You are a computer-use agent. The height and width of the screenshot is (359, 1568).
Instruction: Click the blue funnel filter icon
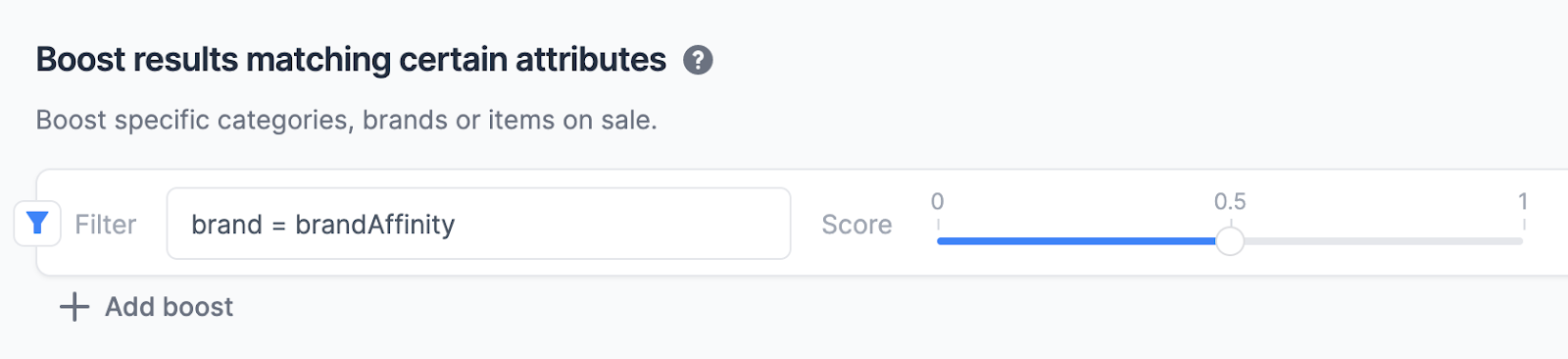[x=37, y=224]
